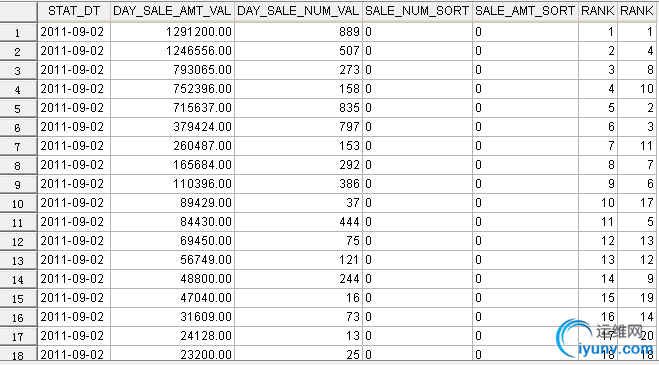Screen dimensions: 659x365
Task: Click the STAT_DT column header
Action: (74, 11)
